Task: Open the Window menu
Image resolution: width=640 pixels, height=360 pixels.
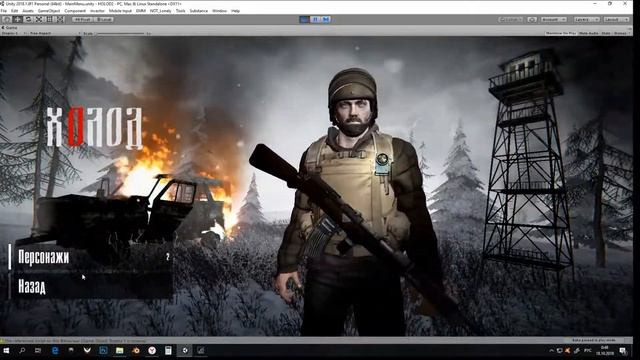Action: point(219,11)
